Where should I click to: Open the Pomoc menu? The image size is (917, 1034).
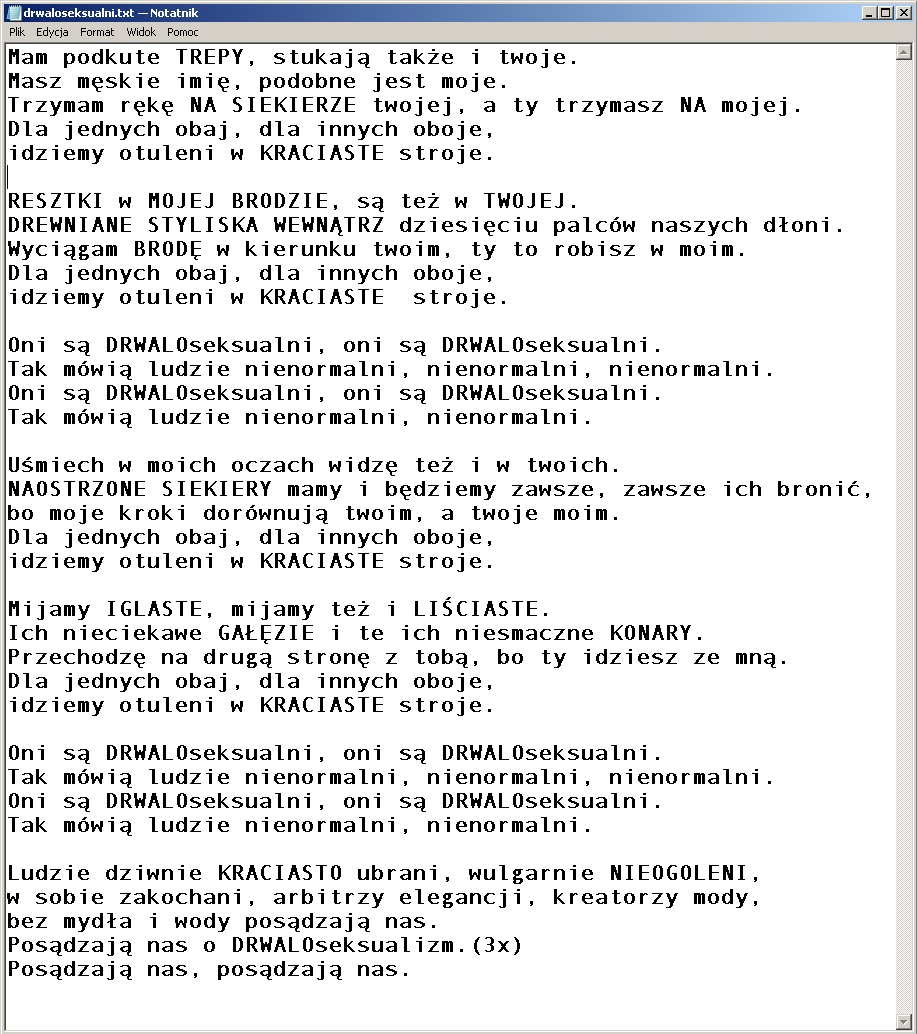(x=183, y=32)
